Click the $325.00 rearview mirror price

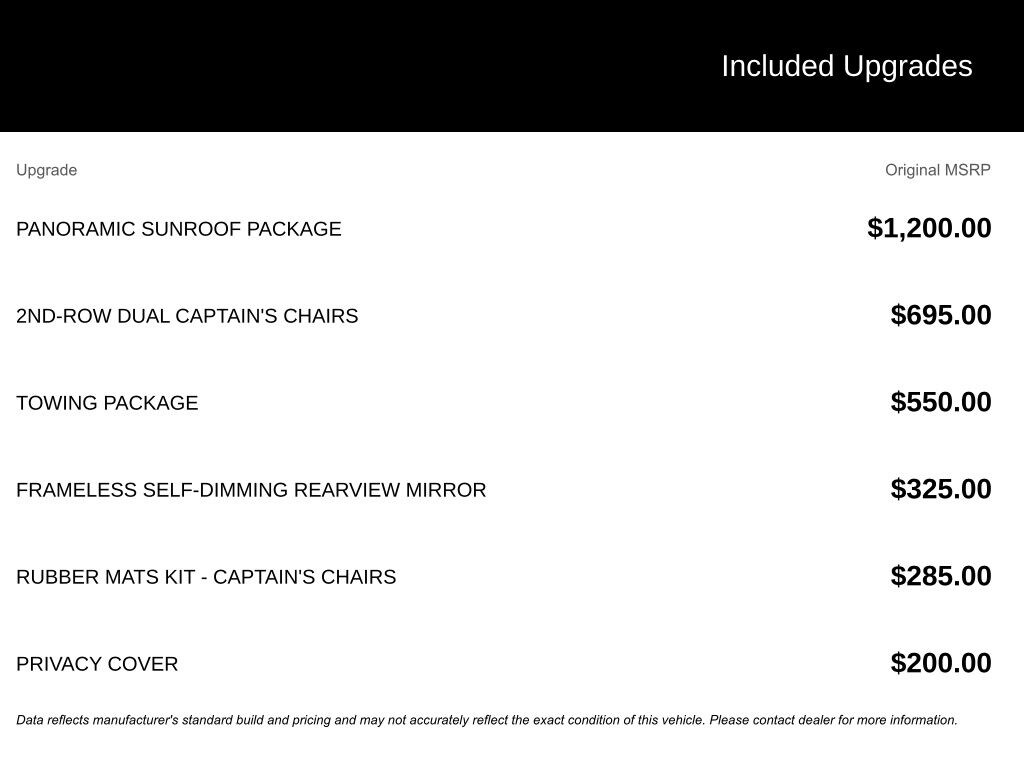pos(941,489)
